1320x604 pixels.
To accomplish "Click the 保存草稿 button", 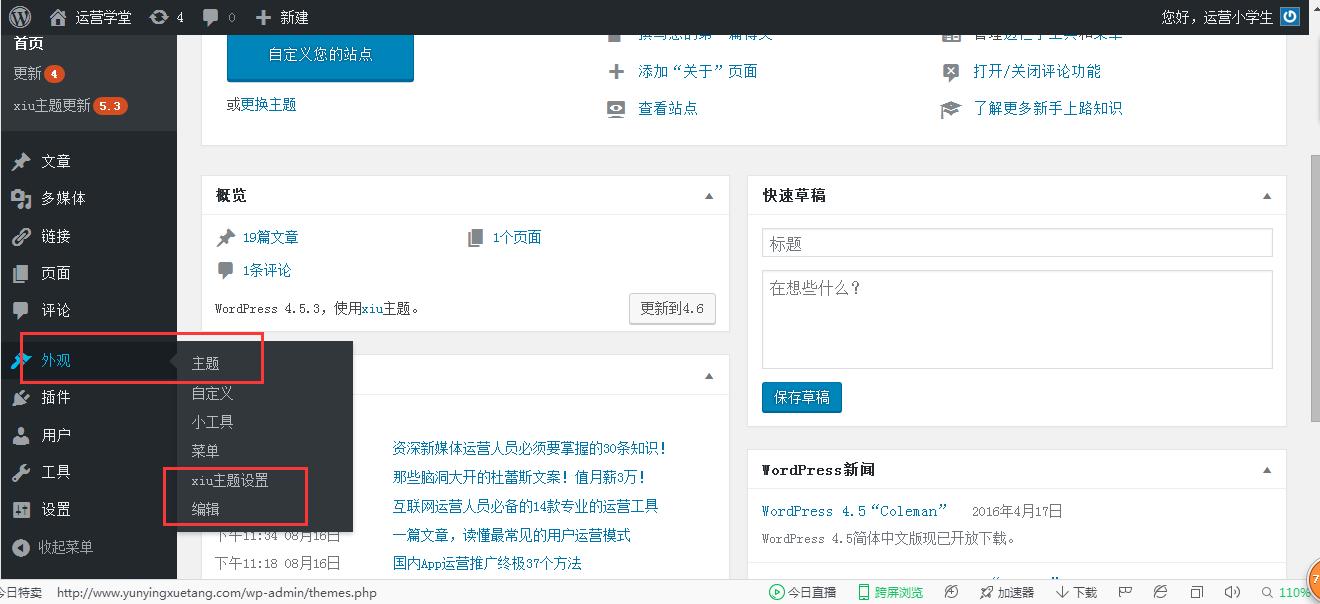I will coord(803,397).
